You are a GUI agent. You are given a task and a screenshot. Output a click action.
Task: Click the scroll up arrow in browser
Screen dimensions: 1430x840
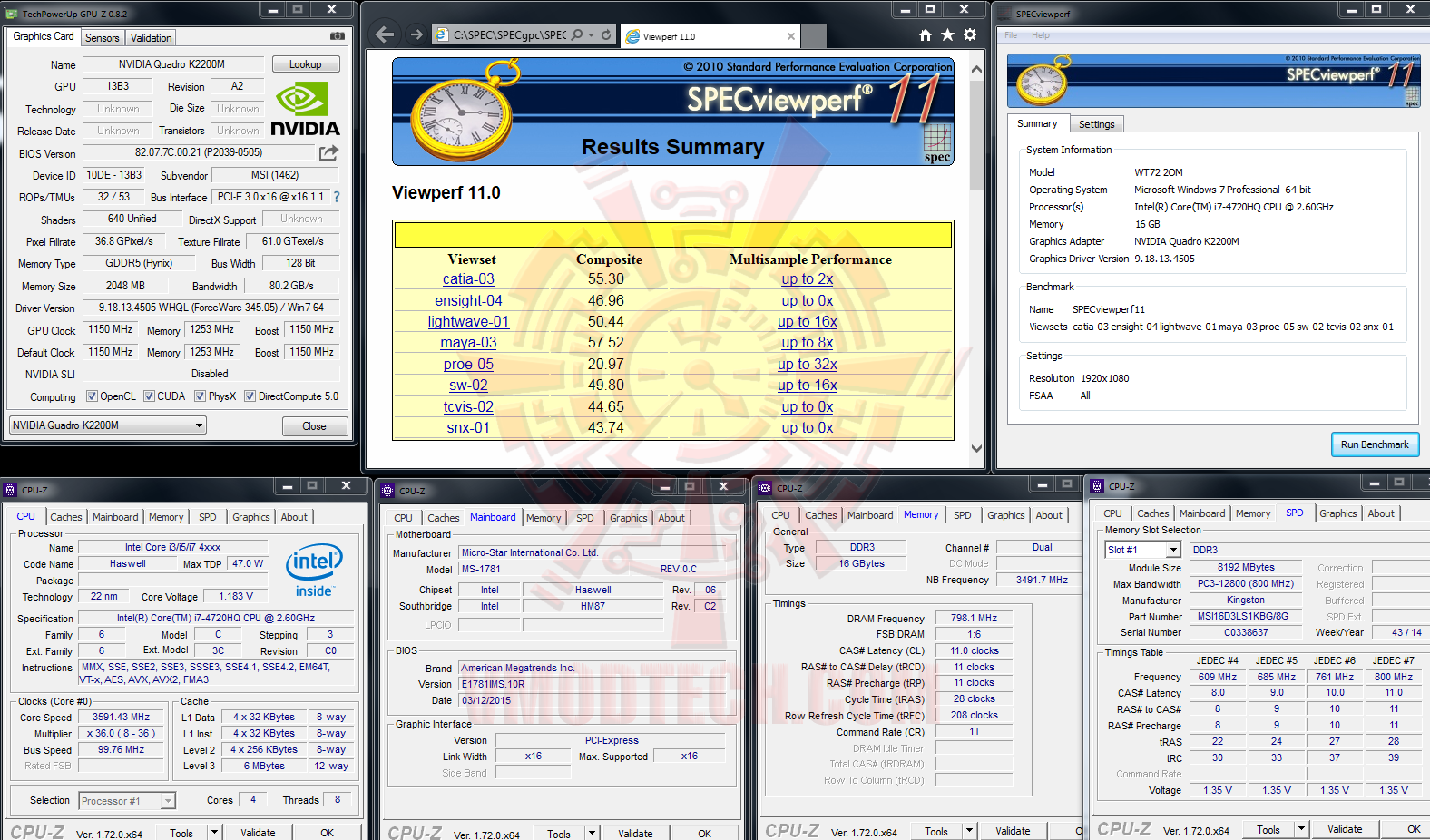tap(976, 69)
